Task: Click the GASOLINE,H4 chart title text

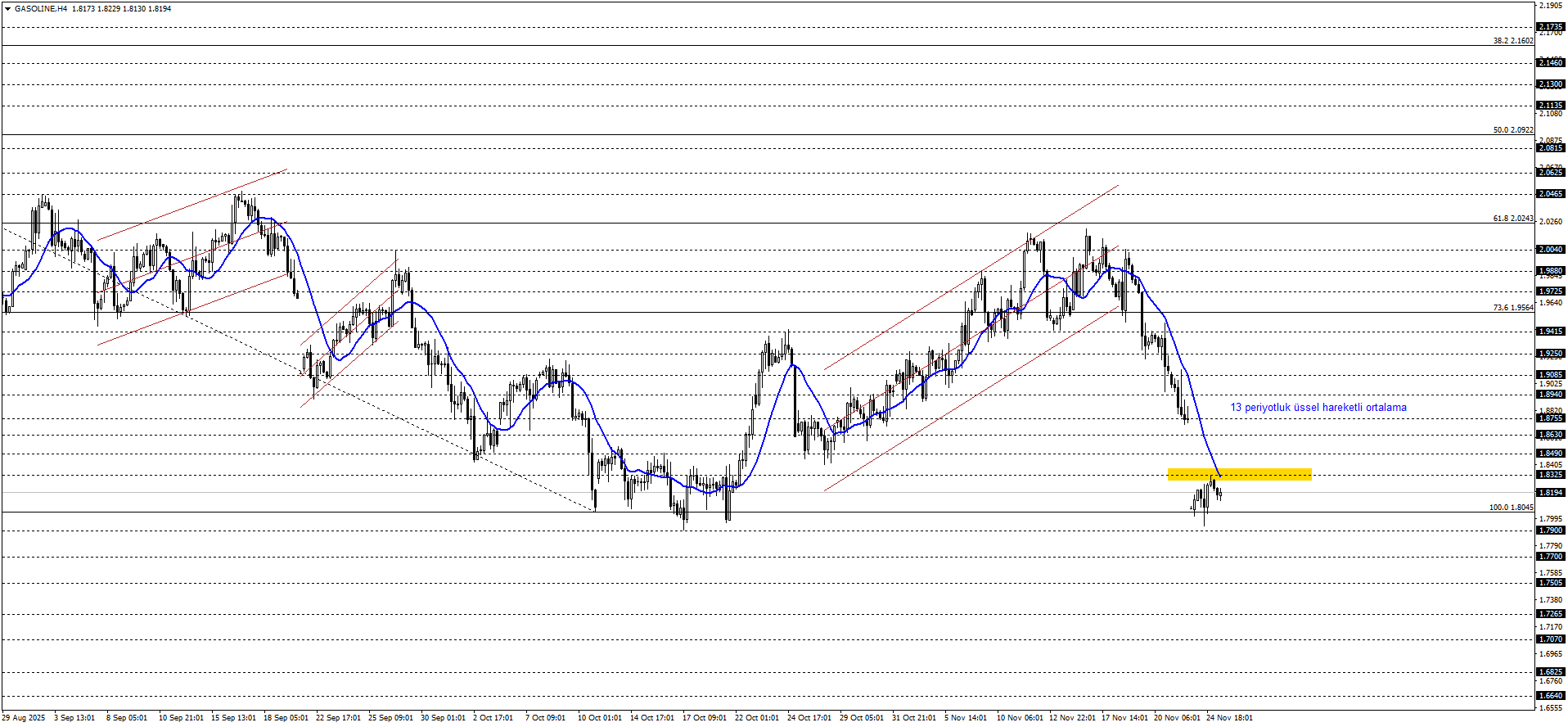Action: [40, 8]
